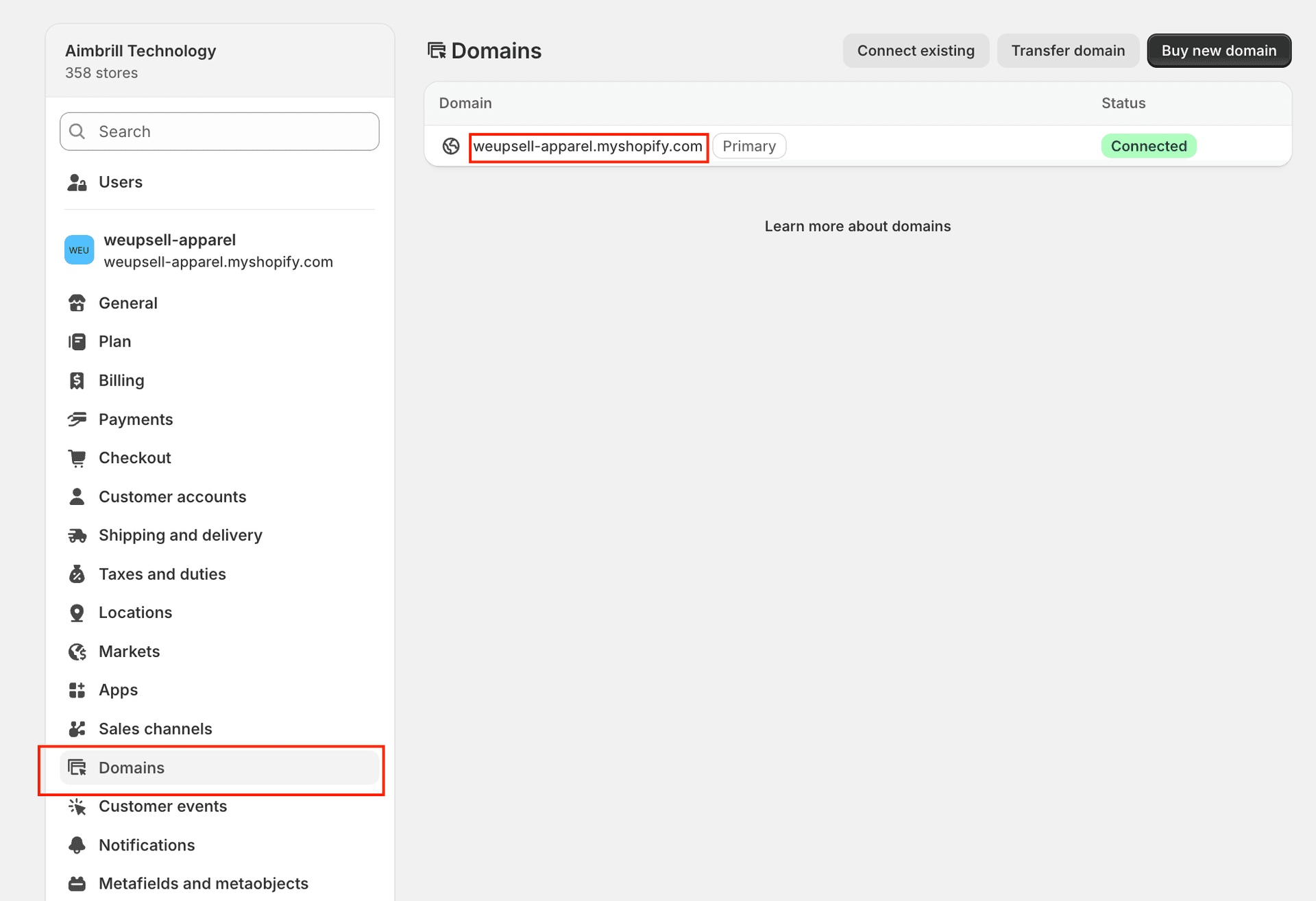Screen dimensions: 1316x901
Task: Click the WEU store avatar
Action: click(x=80, y=250)
